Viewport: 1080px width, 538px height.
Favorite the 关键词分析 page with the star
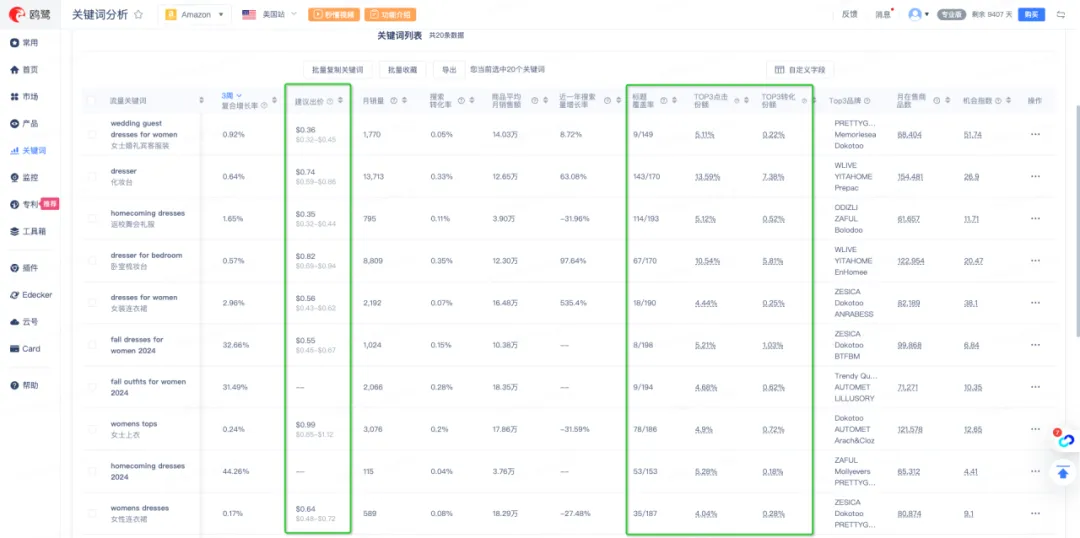(x=138, y=14)
